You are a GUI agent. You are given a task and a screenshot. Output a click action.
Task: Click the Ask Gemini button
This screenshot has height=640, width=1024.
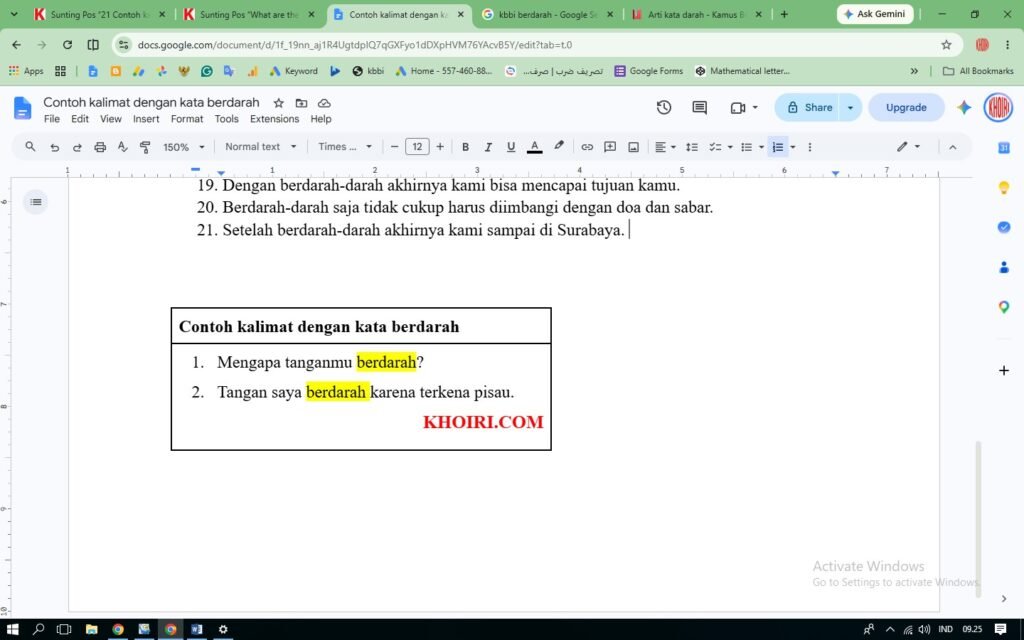pos(874,14)
